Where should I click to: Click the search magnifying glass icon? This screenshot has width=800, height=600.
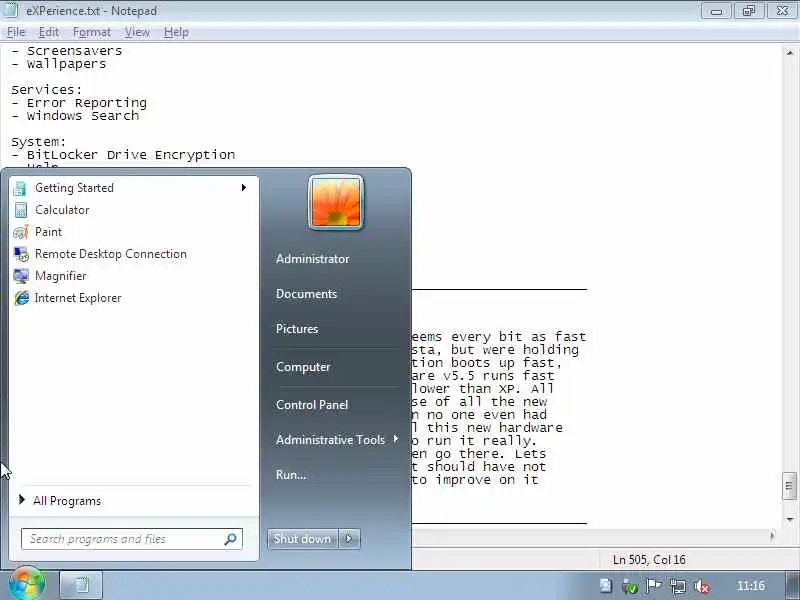pos(230,539)
